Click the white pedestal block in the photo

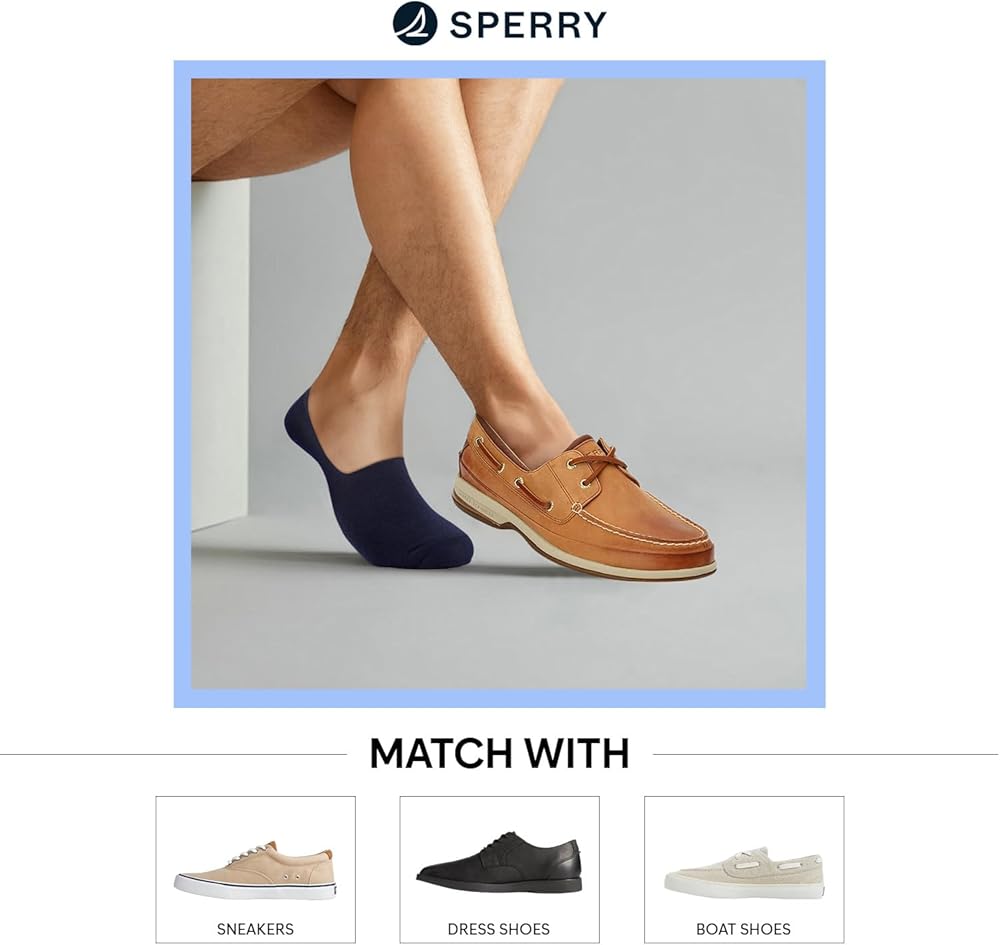[221, 354]
